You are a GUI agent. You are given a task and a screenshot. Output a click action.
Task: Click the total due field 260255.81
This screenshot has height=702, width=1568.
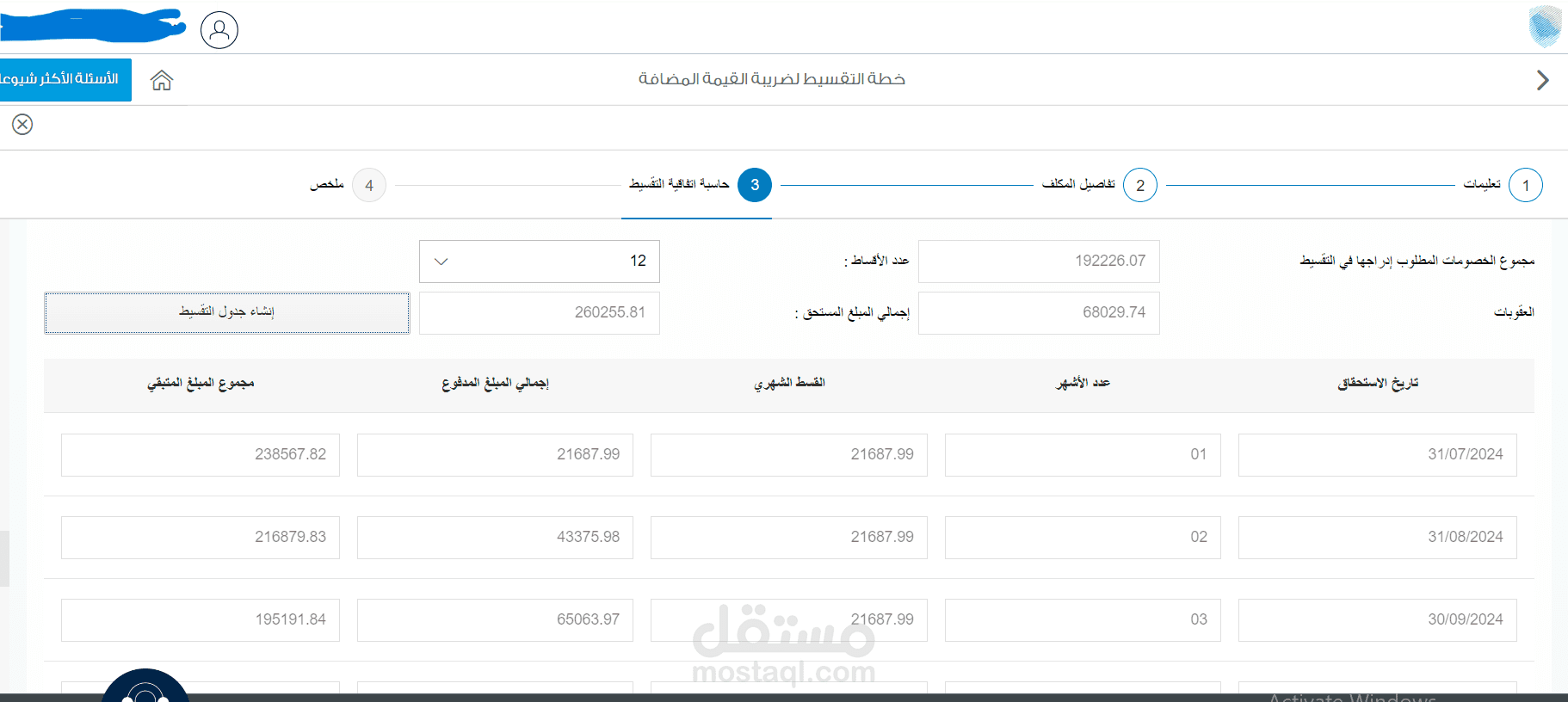(x=540, y=313)
